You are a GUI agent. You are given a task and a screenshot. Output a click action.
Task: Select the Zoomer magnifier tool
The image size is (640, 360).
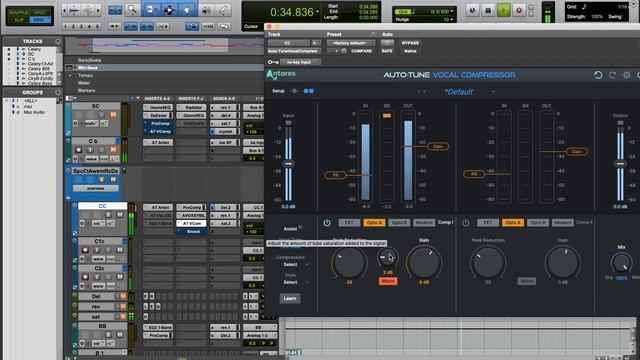point(132,10)
